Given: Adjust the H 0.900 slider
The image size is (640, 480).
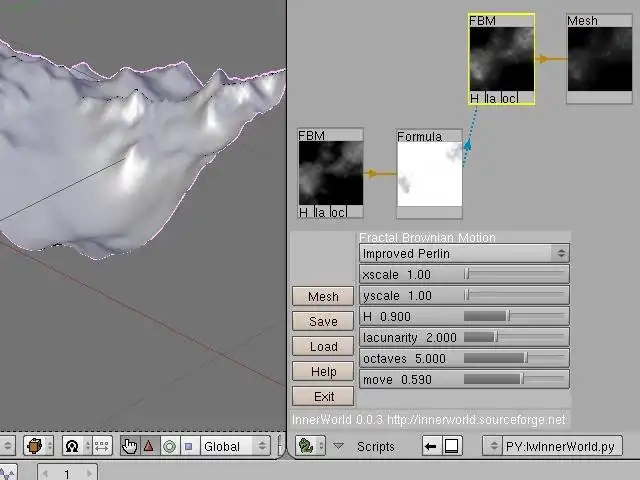Looking at the screenshot, I should pyautogui.click(x=464, y=316).
